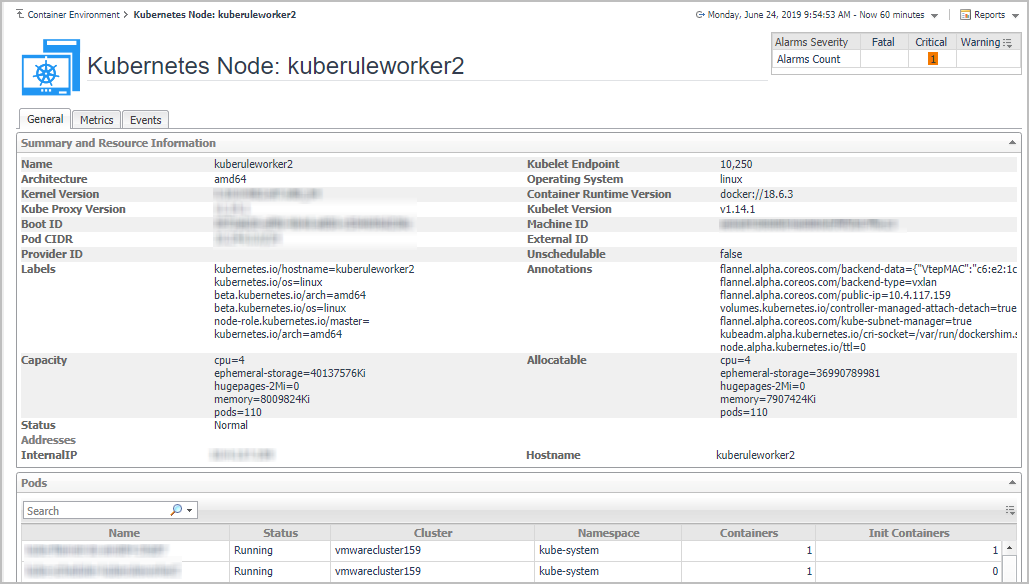Focus the Pods search input field
This screenshot has height=584, width=1029.
point(97,510)
